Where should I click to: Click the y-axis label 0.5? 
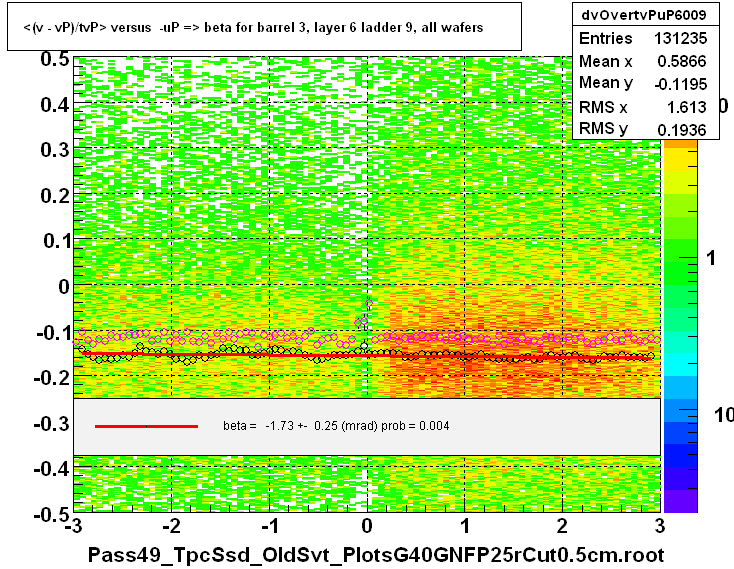[55, 59]
